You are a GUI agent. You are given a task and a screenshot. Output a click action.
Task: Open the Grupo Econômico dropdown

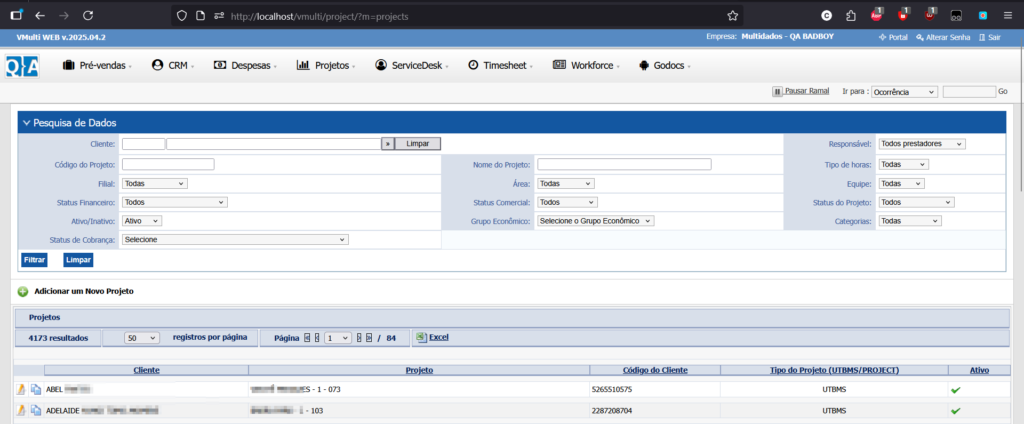tap(595, 221)
